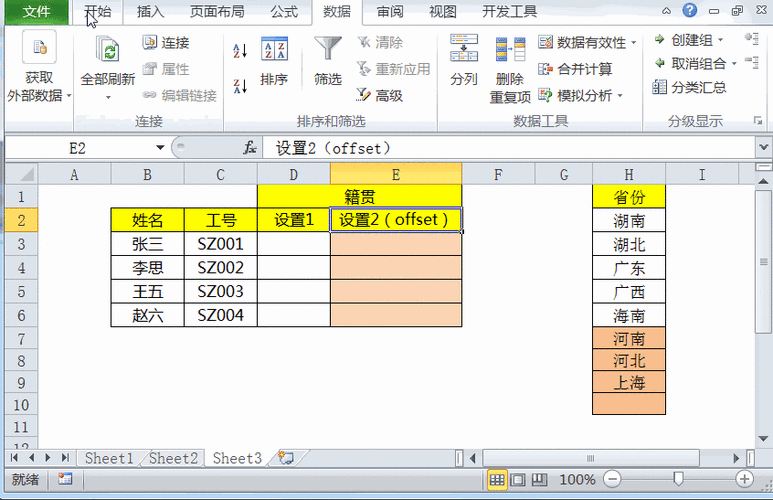This screenshot has height=500, width=773.
Task: Zoom in with the plus button
Action: (744, 479)
